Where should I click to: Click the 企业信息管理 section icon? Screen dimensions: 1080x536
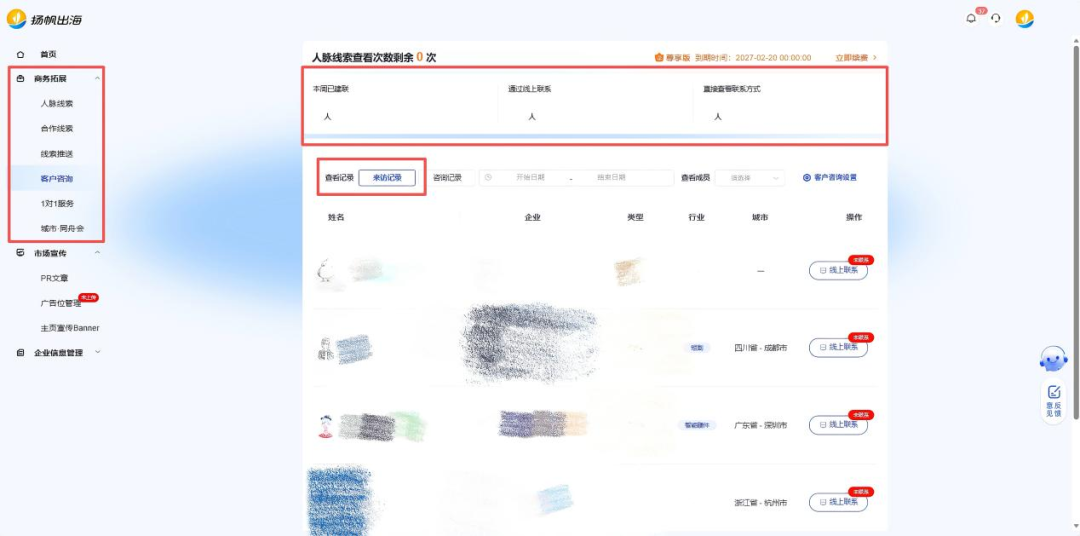pos(21,353)
